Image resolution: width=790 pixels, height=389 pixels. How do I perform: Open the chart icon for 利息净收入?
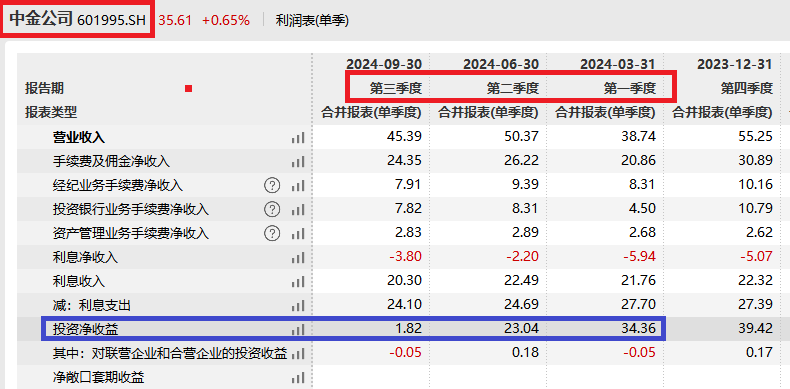(298, 258)
